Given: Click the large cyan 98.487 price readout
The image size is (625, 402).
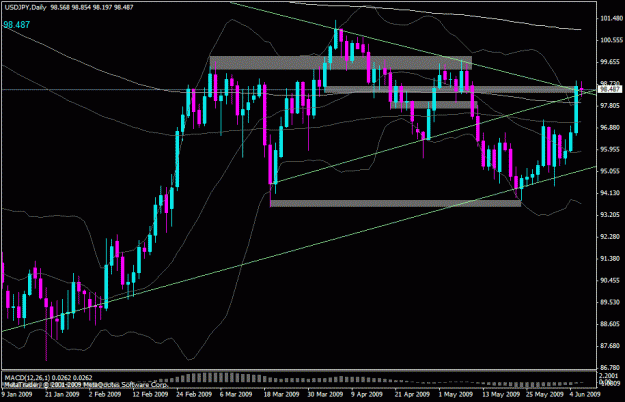Looking at the screenshot, I should tap(17, 25).
